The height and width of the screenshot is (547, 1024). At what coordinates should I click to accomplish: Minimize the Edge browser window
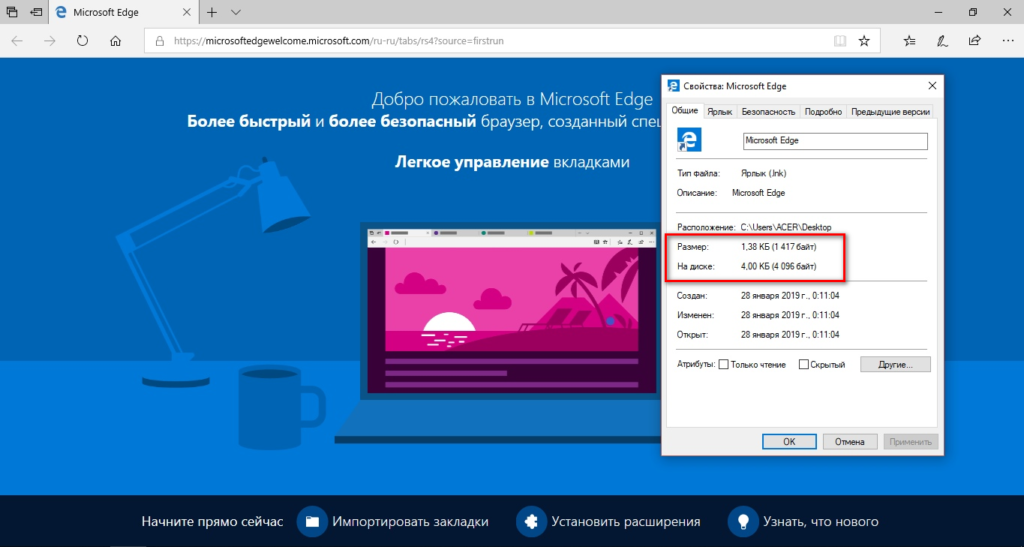(x=939, y=12)
